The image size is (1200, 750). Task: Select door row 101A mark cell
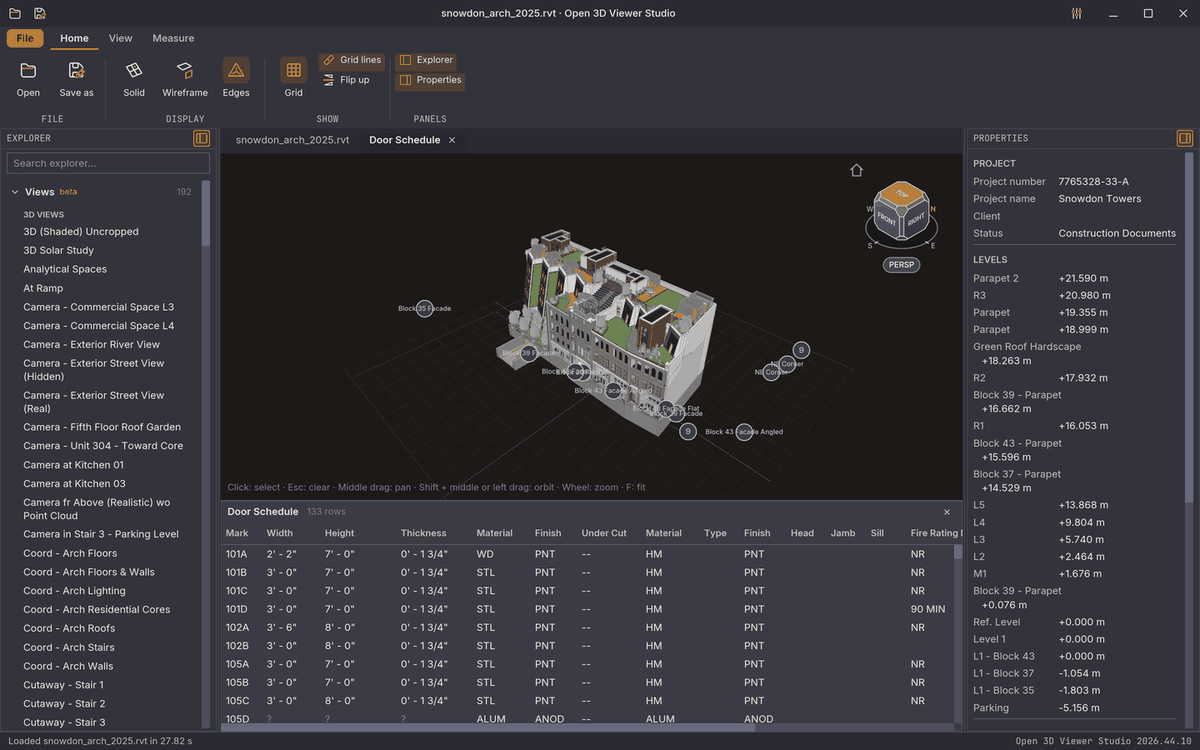(237, 554)
